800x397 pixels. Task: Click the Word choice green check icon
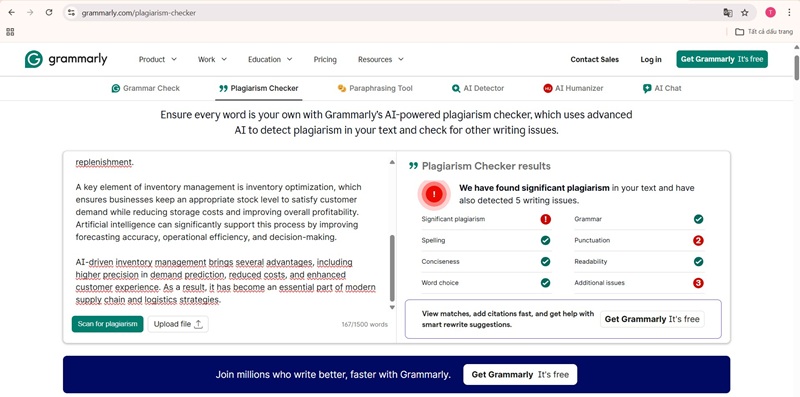pos(545,283)
